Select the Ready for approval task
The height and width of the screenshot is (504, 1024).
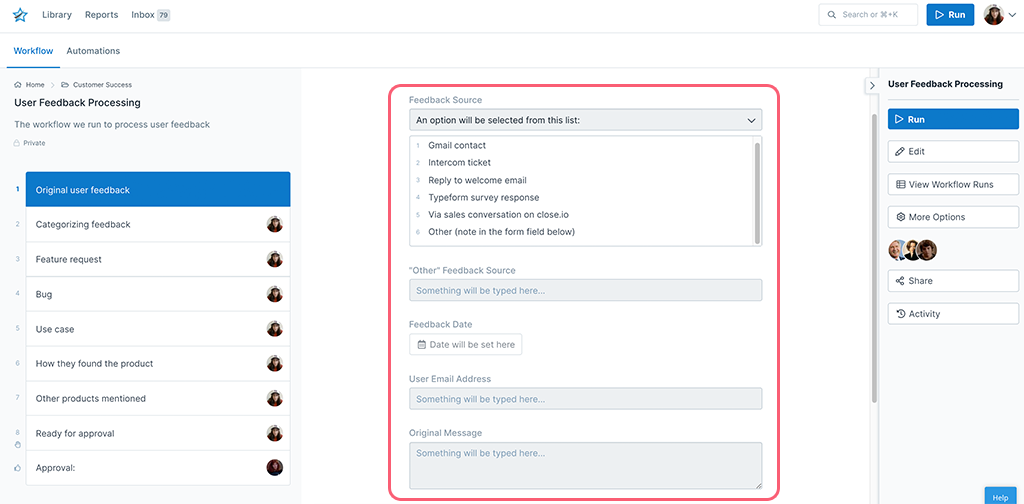click(x=158, y=433)
